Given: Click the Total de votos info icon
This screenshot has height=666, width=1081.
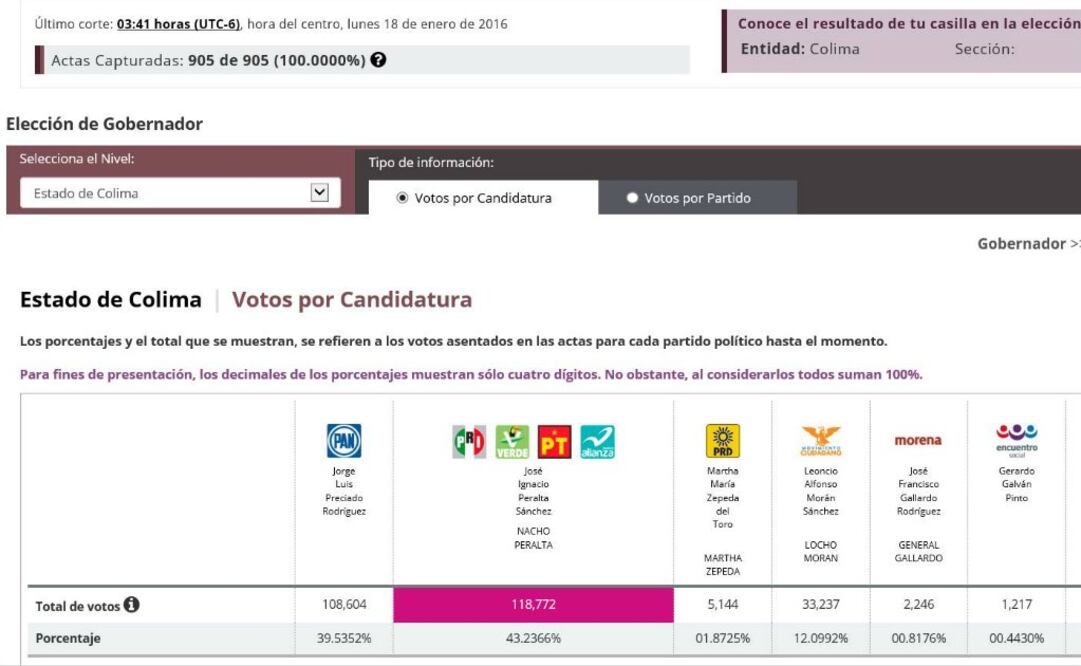Looking at the screenshot, I should (131, 605).
